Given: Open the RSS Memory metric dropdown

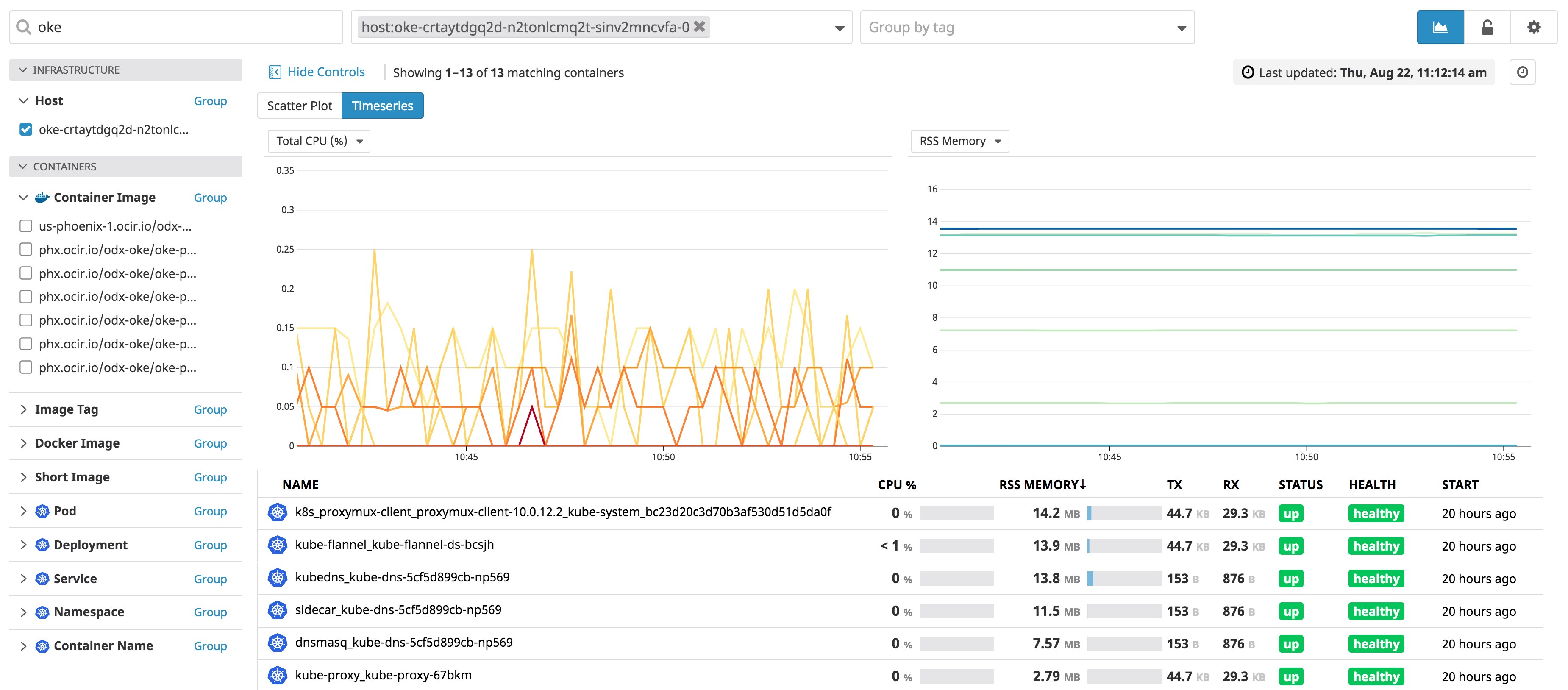Looking at the screenshot, I should (x=959, y=141).
